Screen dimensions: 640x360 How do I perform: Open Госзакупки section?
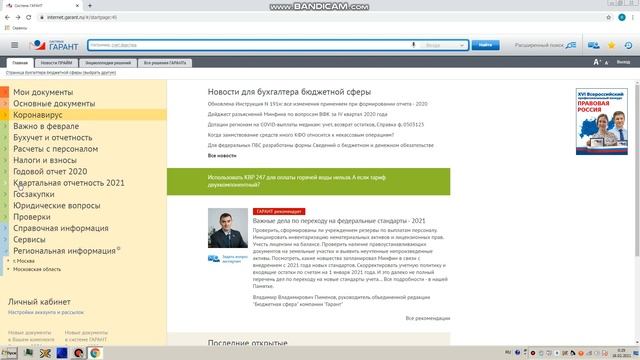(33, 194)
